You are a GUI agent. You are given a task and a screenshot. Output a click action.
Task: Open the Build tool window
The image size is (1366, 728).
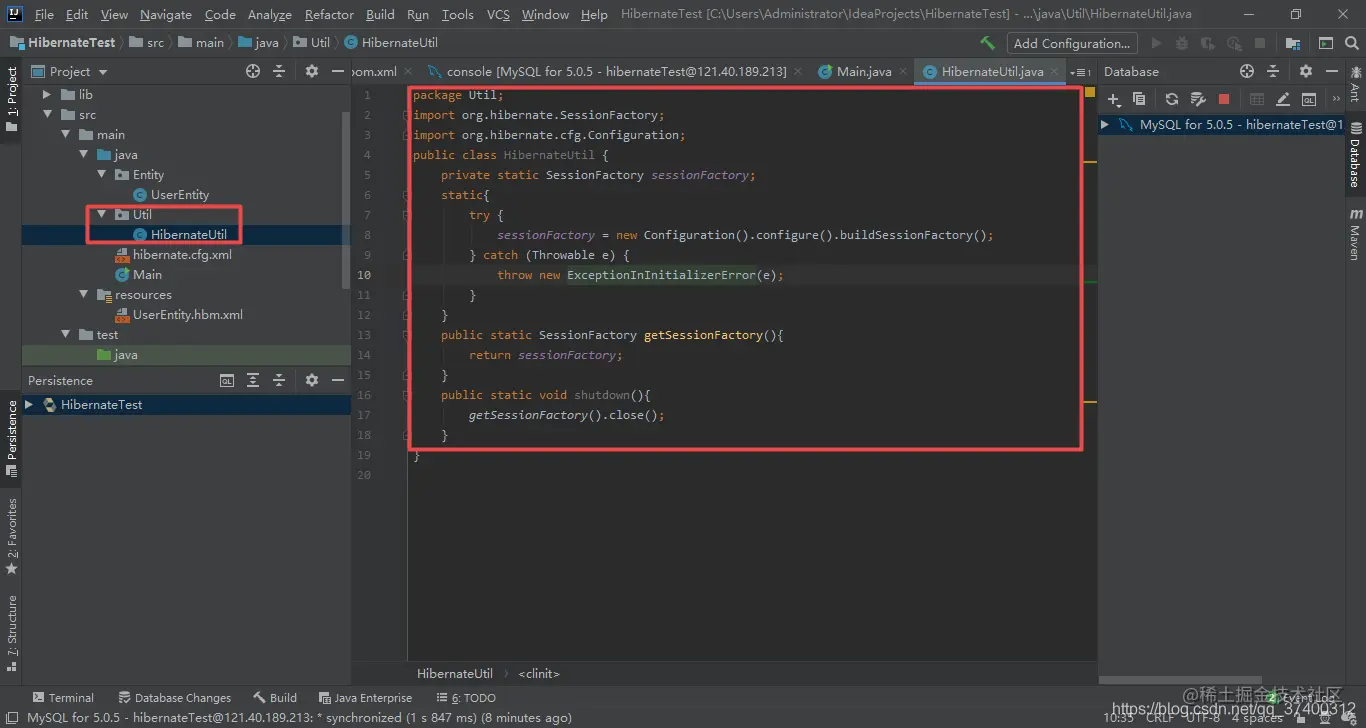[x=276, y=698]
